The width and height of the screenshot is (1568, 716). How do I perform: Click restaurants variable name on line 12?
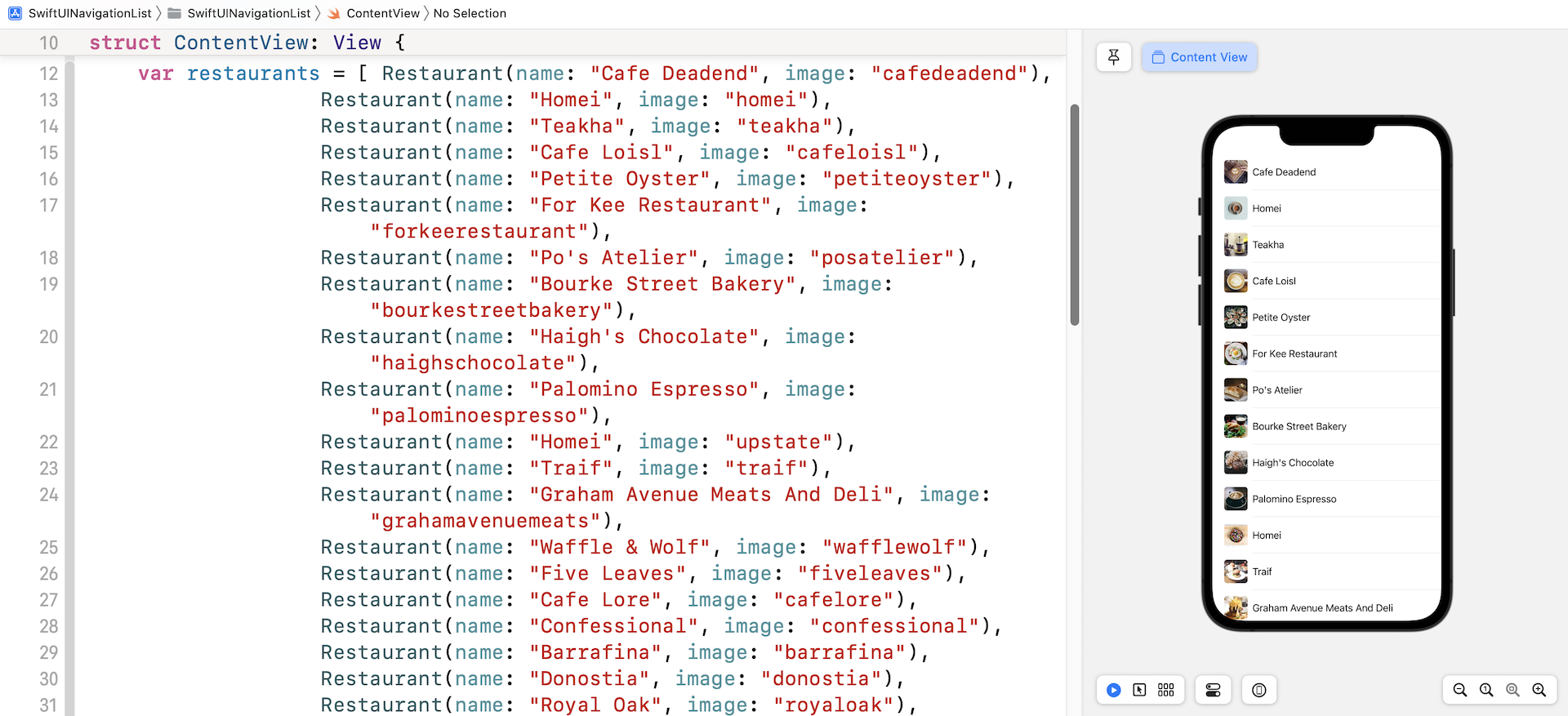253,73
